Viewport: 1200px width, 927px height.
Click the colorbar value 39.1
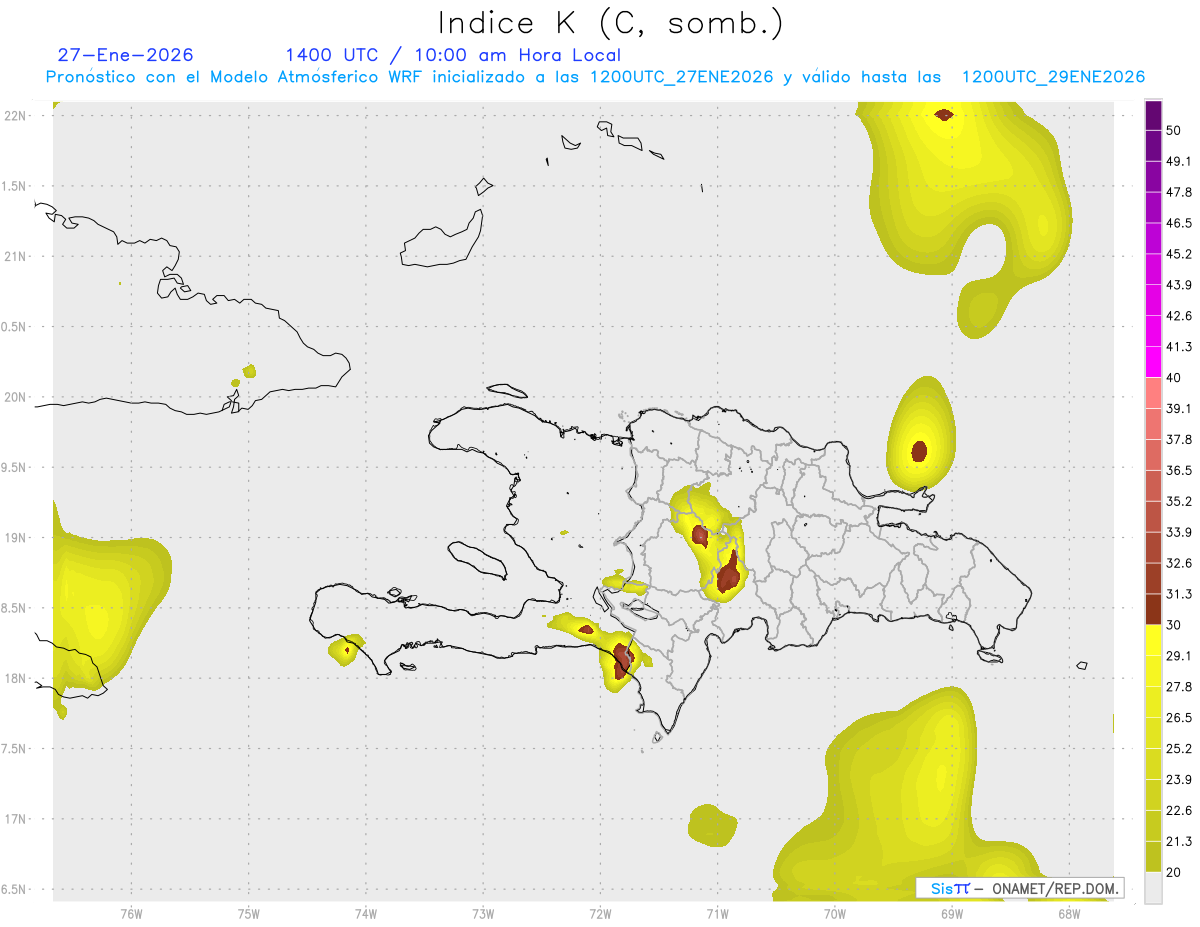pyautogui.click(x=1179, y=408)
